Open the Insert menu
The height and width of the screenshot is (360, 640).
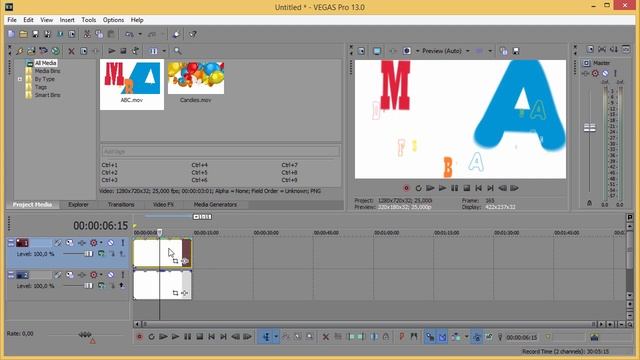click(x=67, y=20)
